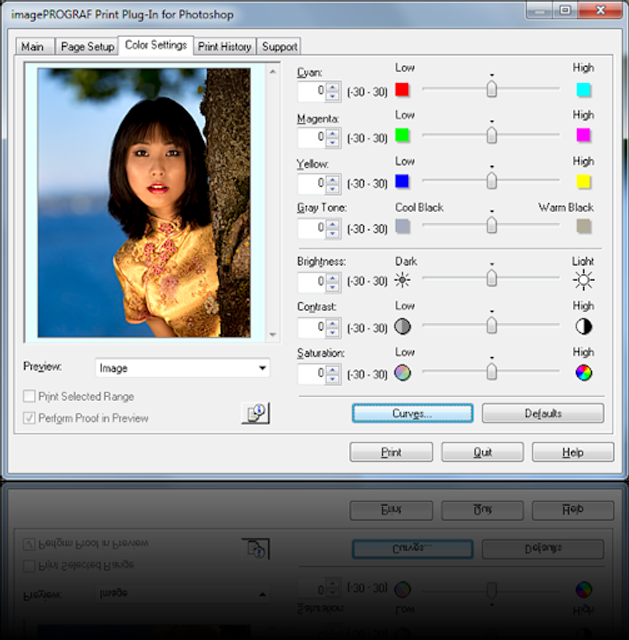Decrease Contrast value with down arrow
The height and width of the screenshot is (640, 629).
(333, 333)
